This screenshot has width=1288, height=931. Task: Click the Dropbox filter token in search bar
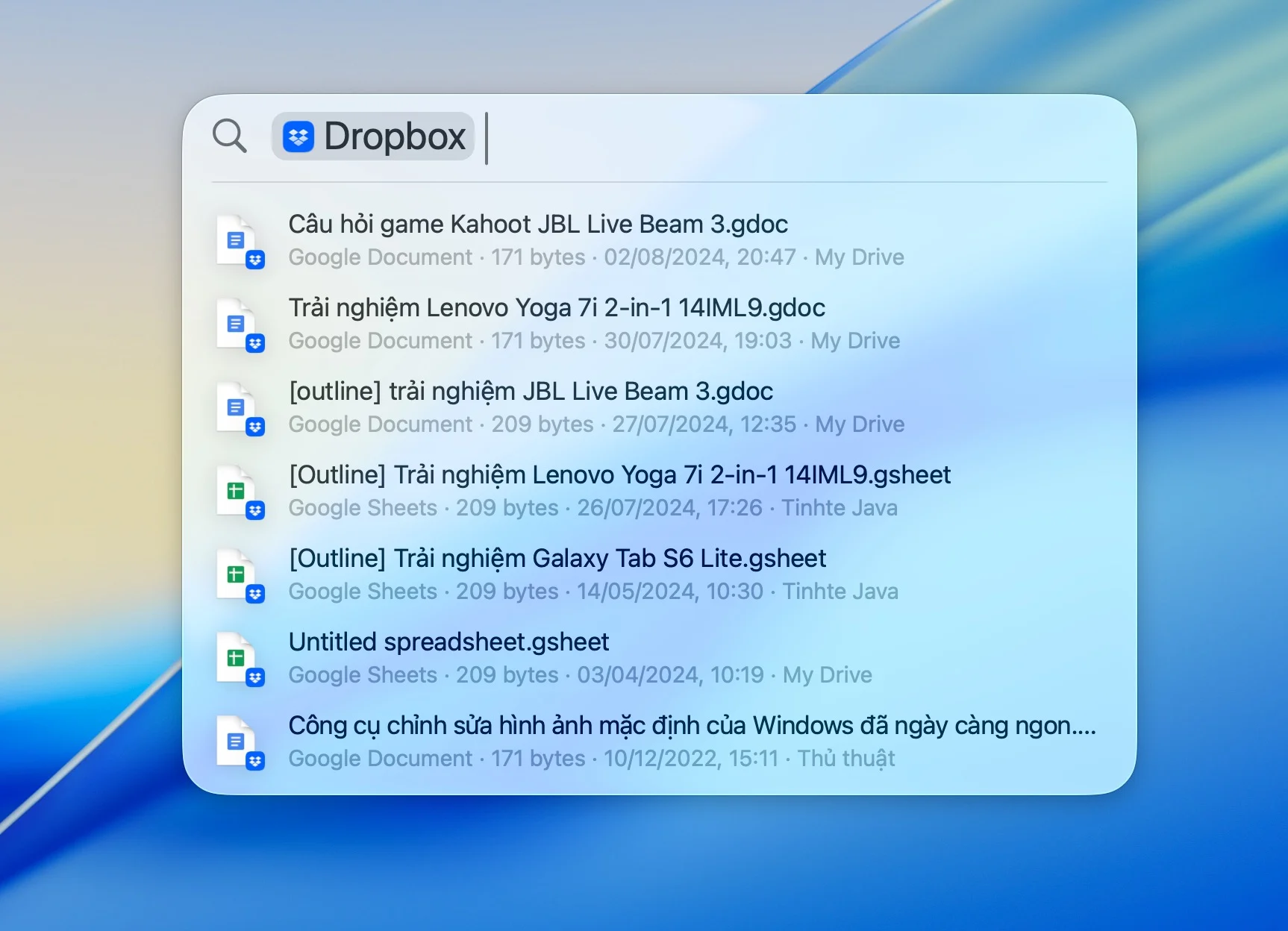pyautogui.click(x=374, y=137)
